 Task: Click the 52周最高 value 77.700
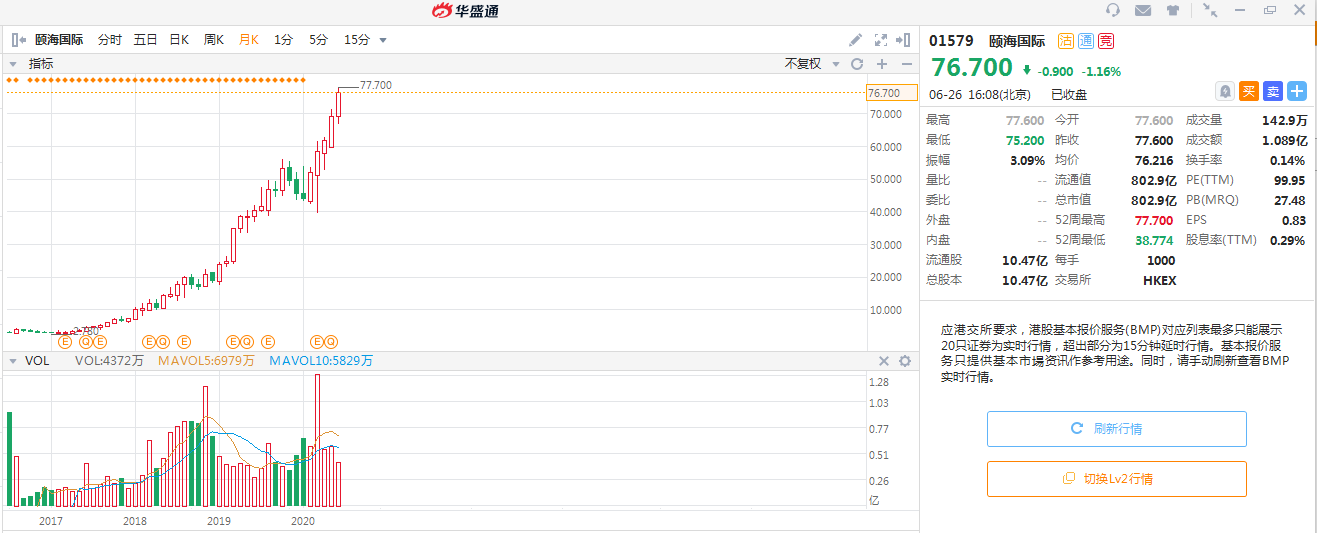(1153, 219)
